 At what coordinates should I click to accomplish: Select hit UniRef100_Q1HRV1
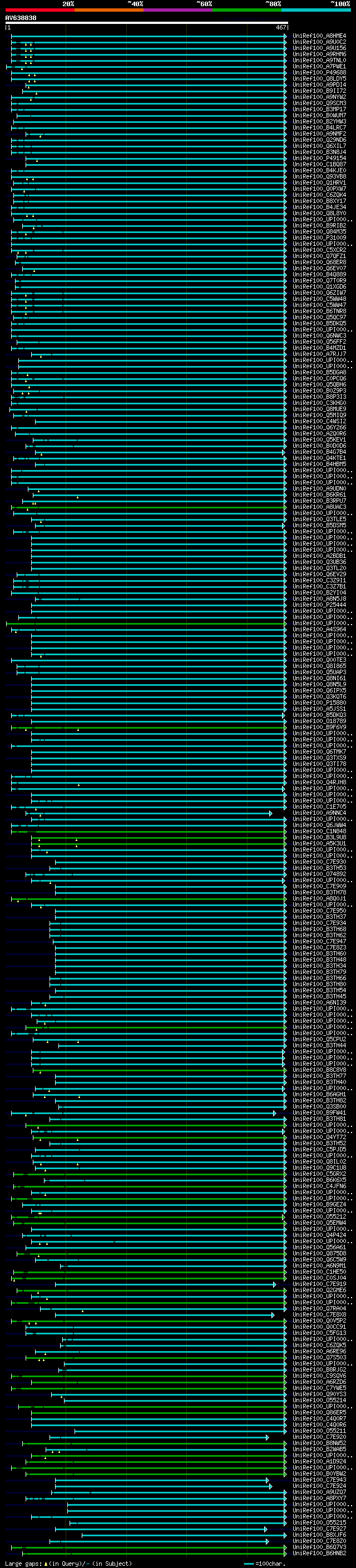tap(319, 182)
